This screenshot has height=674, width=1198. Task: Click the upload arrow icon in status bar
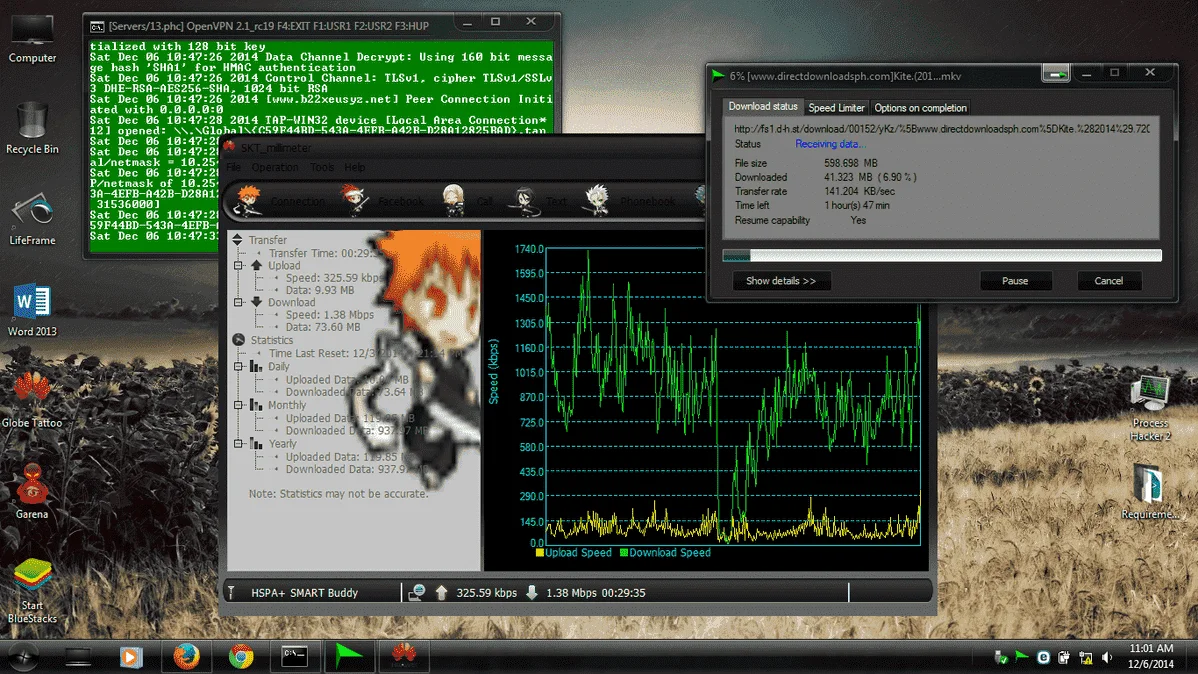442,592
